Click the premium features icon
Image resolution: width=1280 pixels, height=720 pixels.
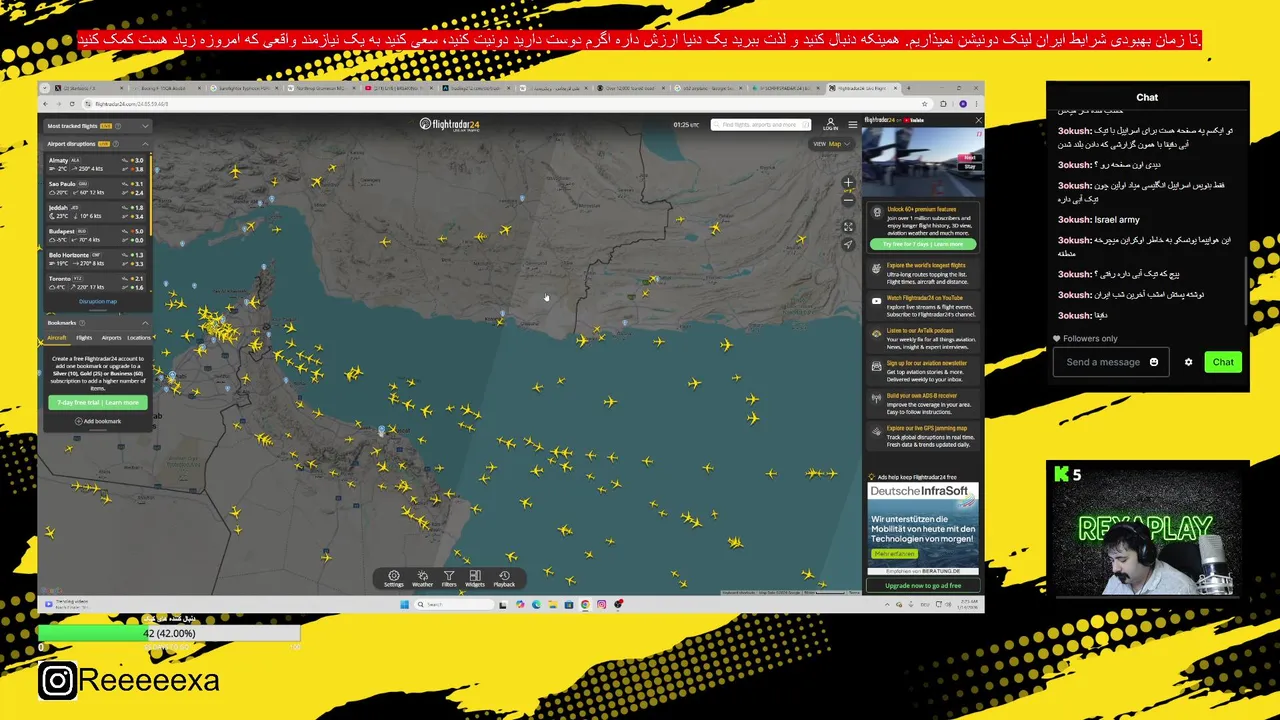(877, 212)
